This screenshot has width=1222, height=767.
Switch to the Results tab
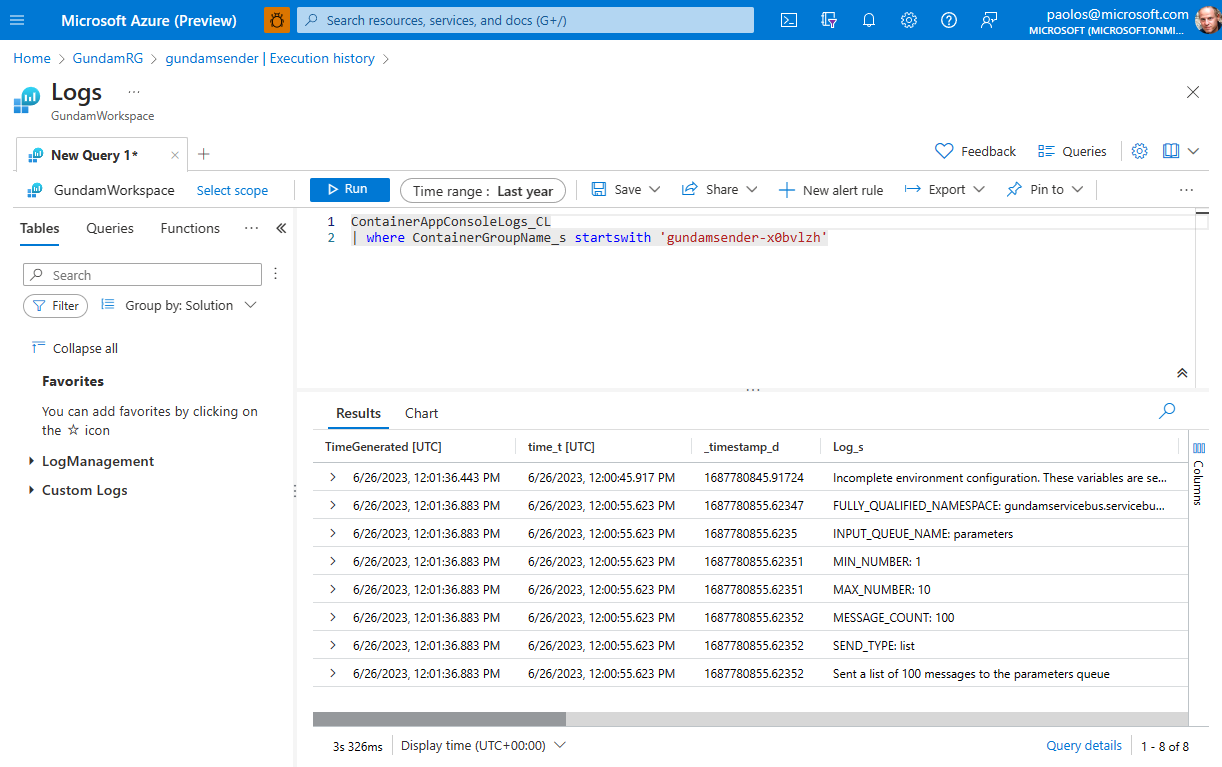[x=358, y=413]
